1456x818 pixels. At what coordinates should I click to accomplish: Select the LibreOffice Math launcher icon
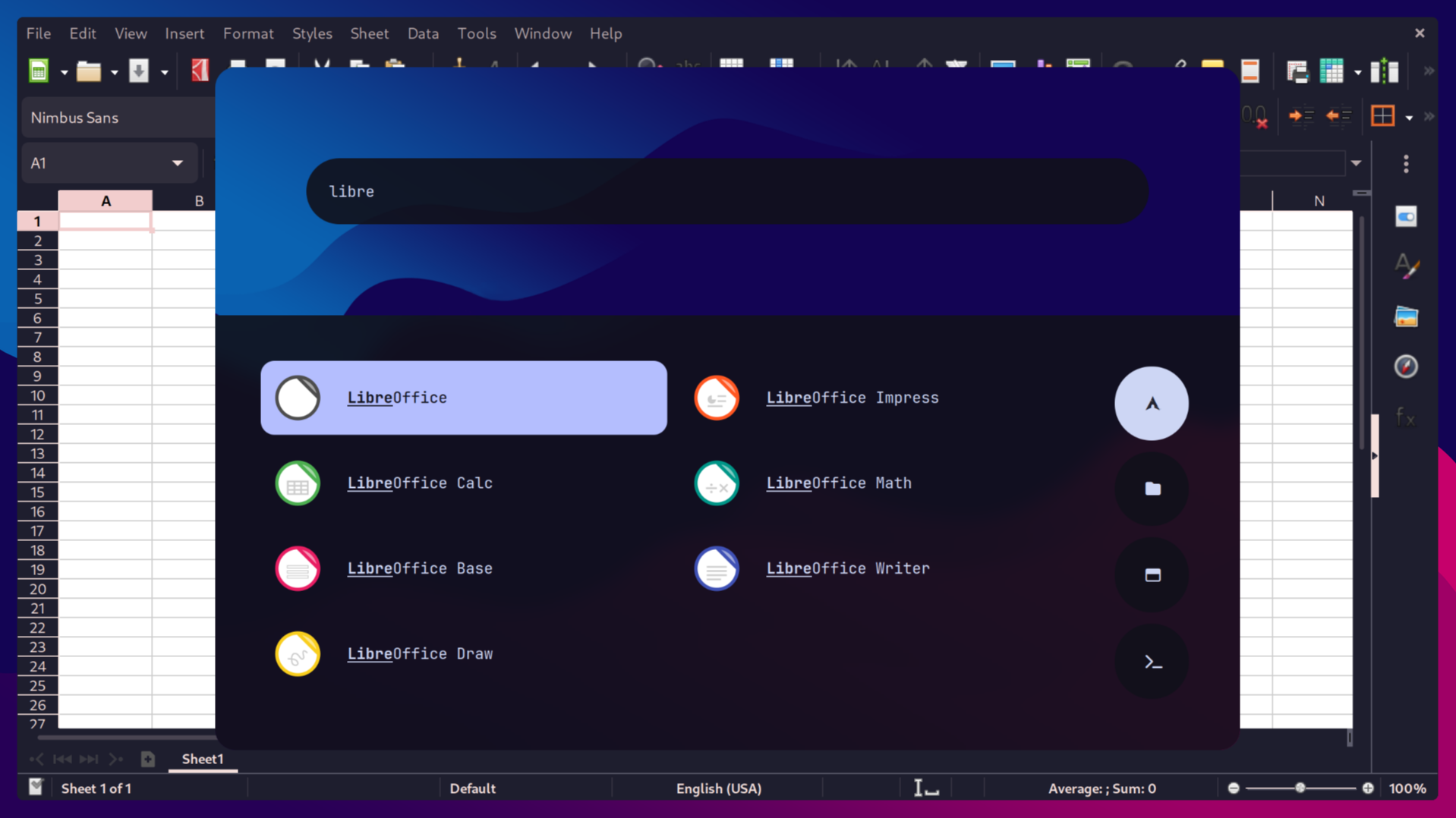[x=717, y=483]
